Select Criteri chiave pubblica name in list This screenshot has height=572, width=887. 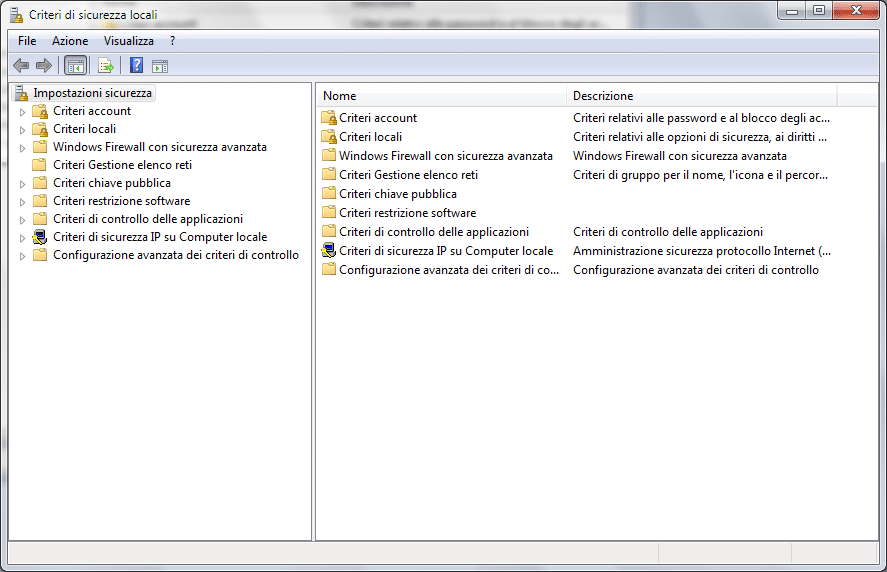click(398, 193)
